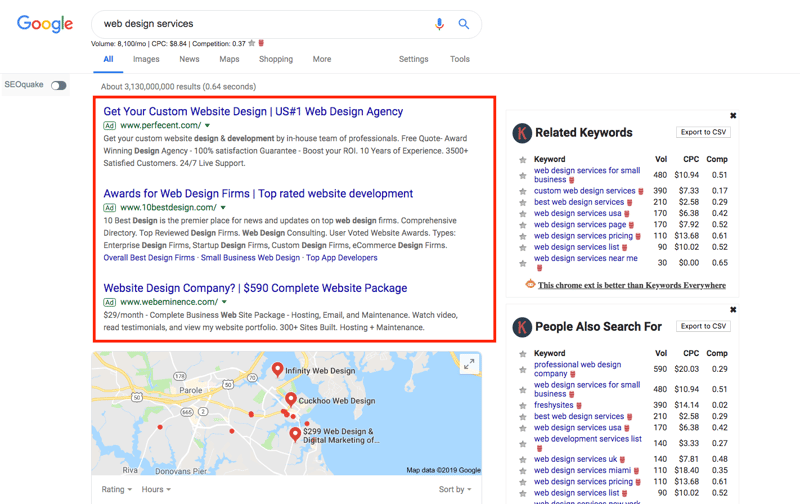Viewport: 800px width, 504px height.
Task: Open the webeminence.com ad dropdown arrow
Action: [224, 302]
